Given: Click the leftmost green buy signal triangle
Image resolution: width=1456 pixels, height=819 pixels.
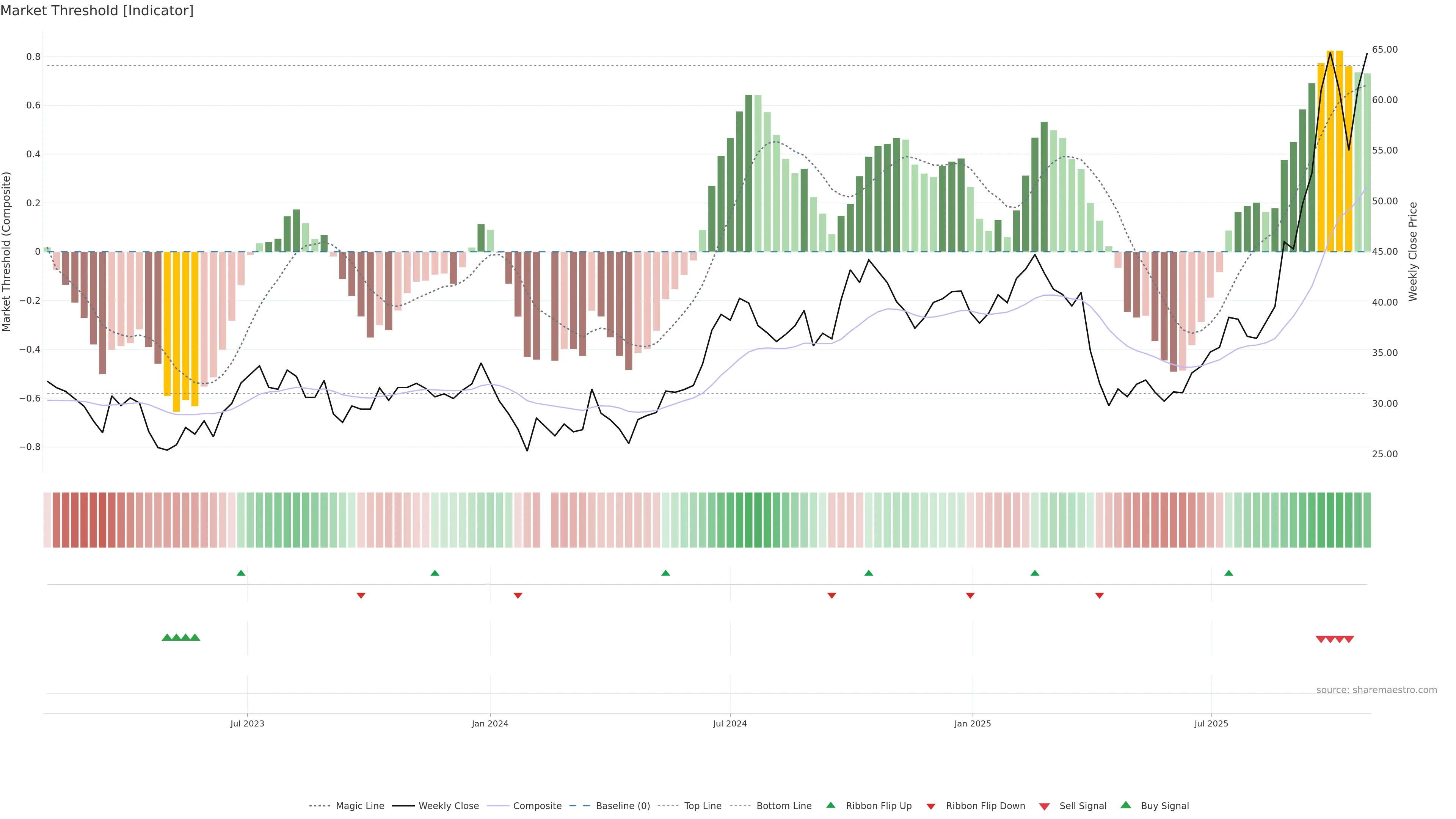Looking at the screenshot, I should coord(167,637).
